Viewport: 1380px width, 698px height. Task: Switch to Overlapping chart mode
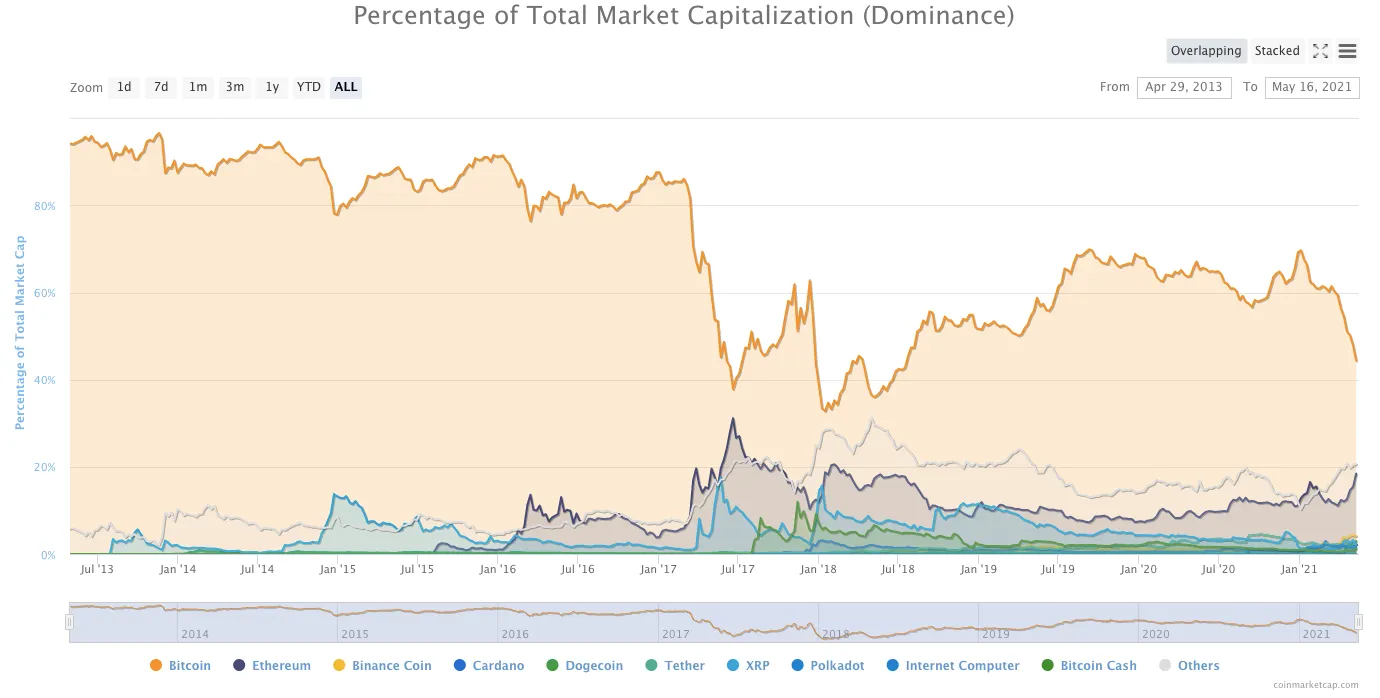(x=1206, y=51)
